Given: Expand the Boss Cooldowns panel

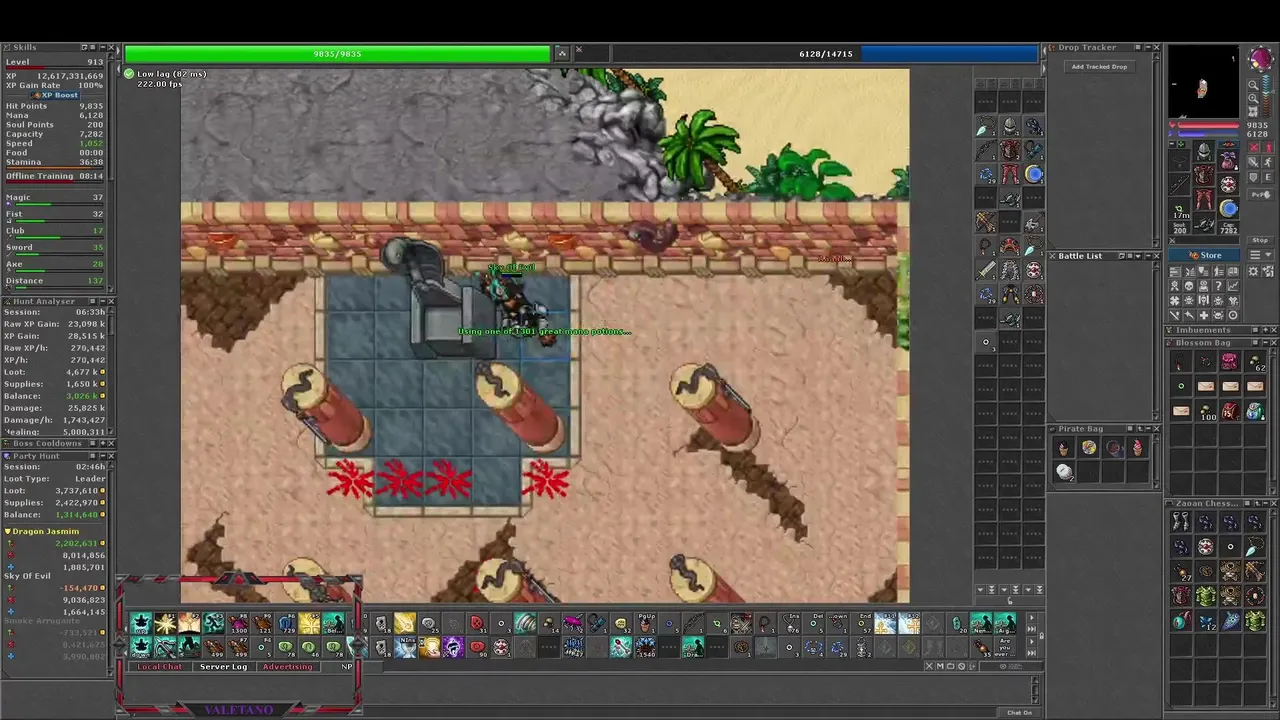Looking at the screenshot, I should [x=103, y=443].
